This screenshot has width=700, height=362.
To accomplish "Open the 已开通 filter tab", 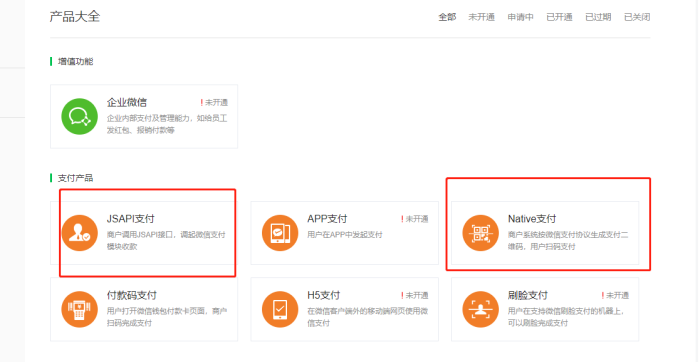I will point(559,17).
